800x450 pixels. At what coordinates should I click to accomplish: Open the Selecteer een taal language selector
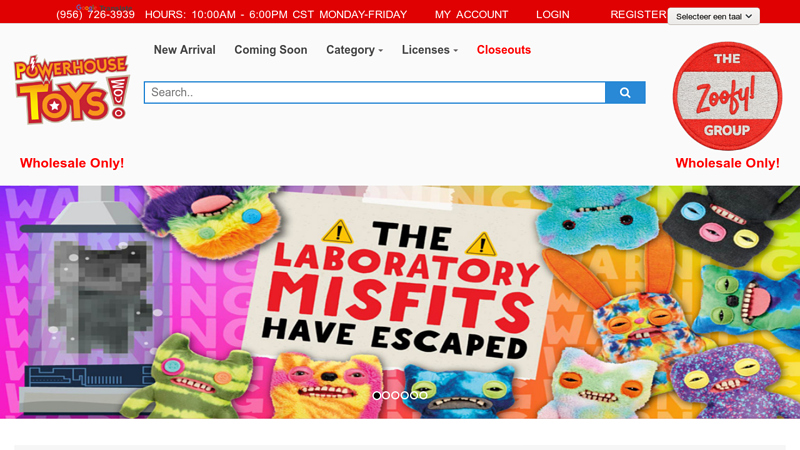713,16
